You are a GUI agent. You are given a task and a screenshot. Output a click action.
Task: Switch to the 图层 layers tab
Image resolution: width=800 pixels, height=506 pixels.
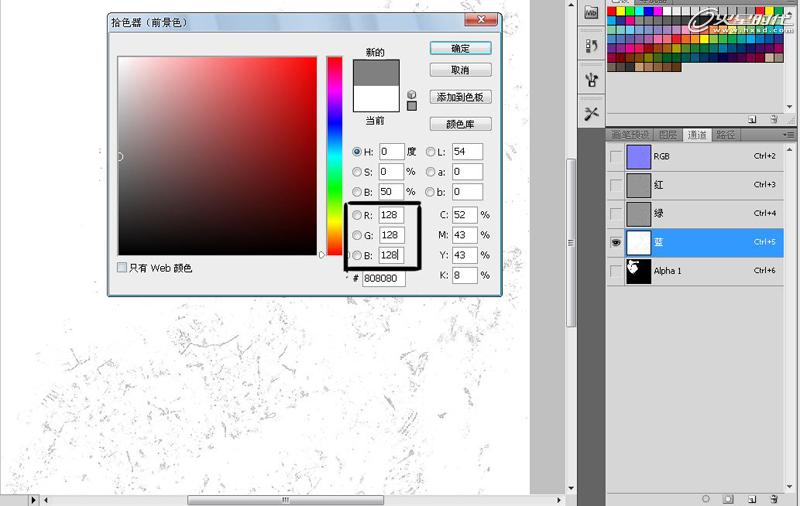coord(667,135)
